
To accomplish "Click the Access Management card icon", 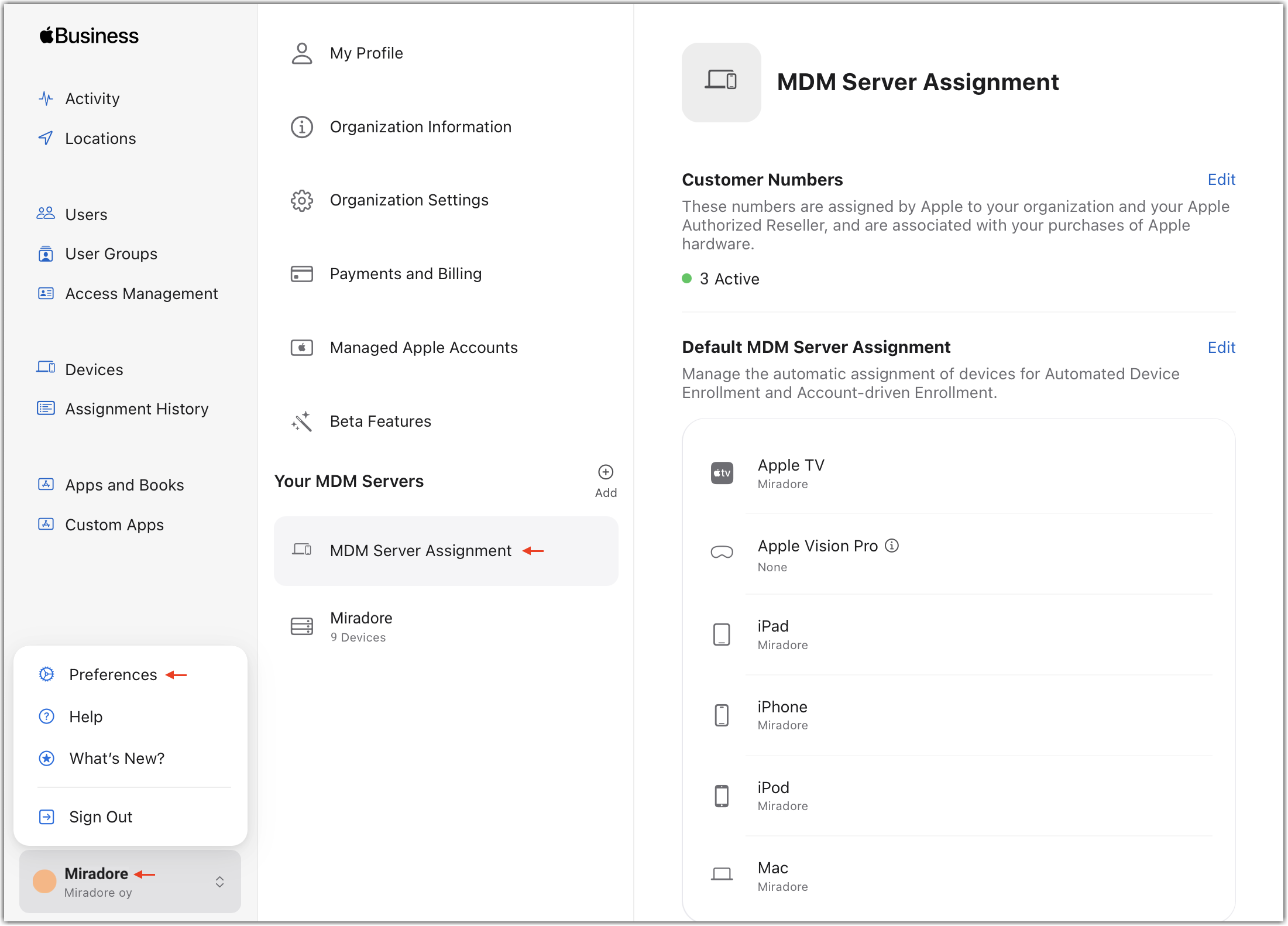I will point(46,293).
